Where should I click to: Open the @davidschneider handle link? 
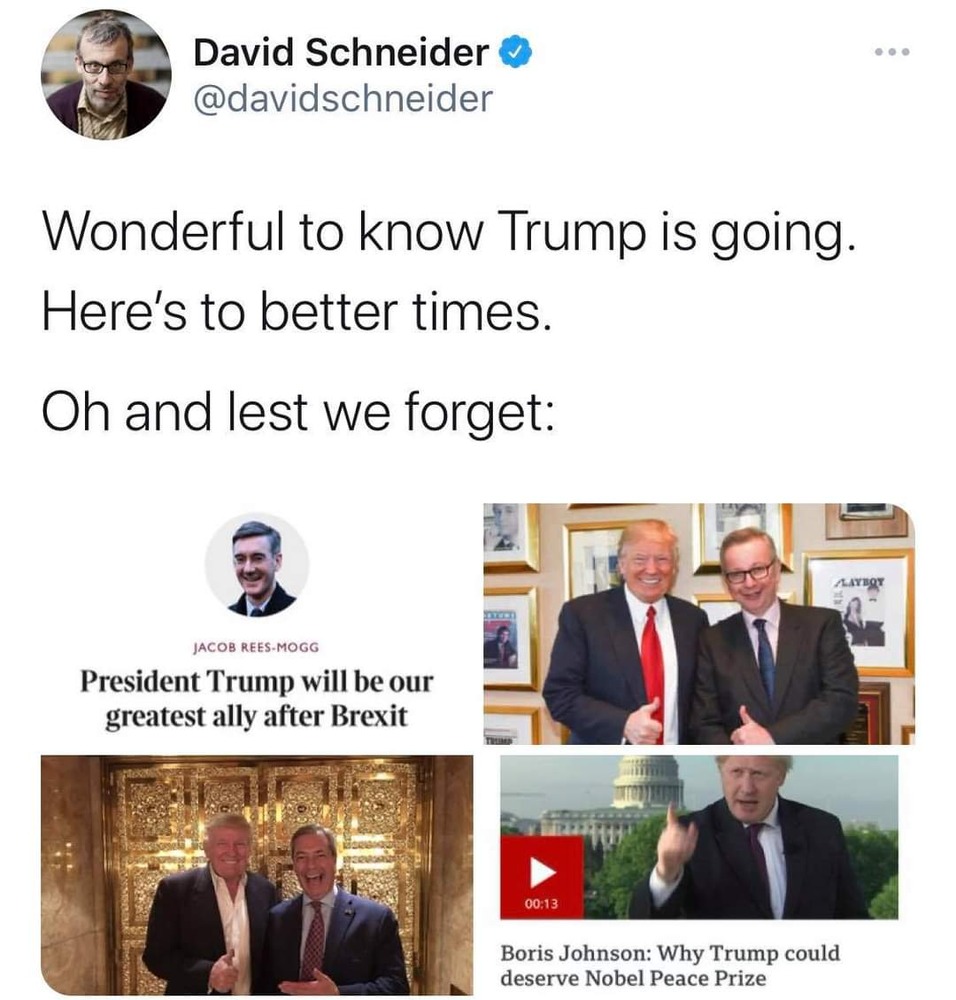[343, 99]
